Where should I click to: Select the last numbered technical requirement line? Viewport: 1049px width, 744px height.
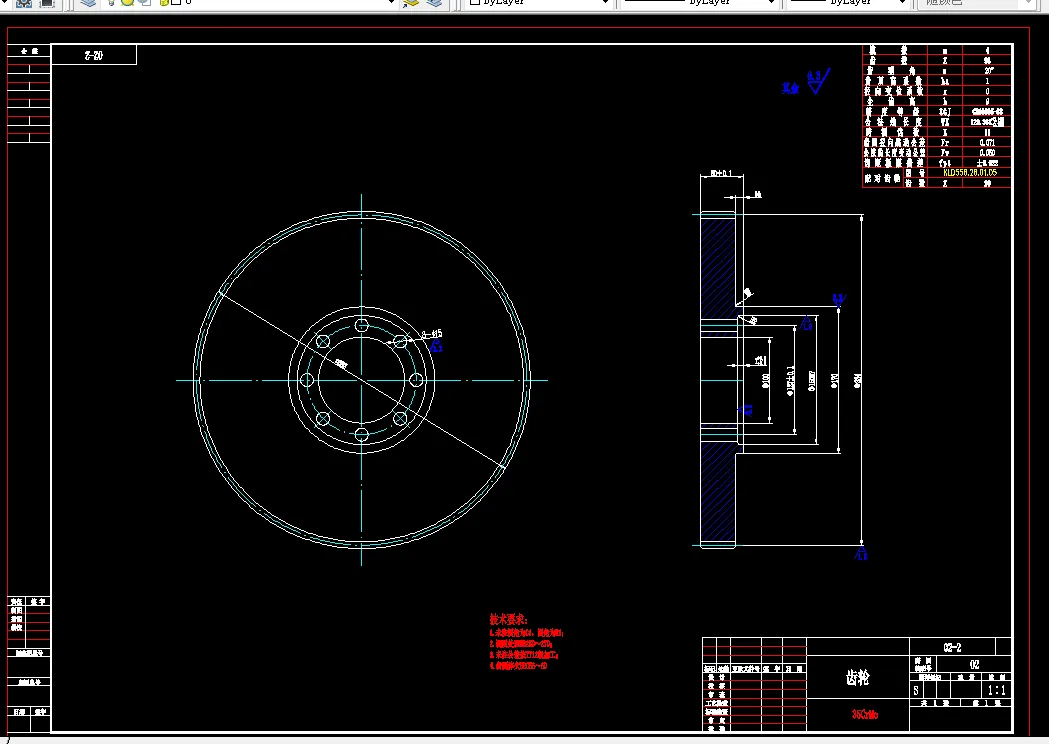pyautogui.click(x=518, y=666)
